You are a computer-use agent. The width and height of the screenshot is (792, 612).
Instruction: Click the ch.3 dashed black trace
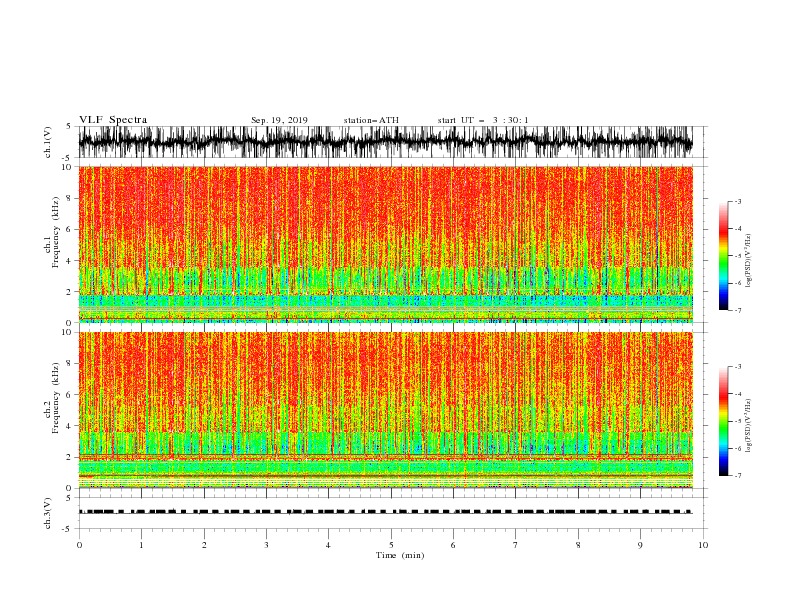click(385, 512)
